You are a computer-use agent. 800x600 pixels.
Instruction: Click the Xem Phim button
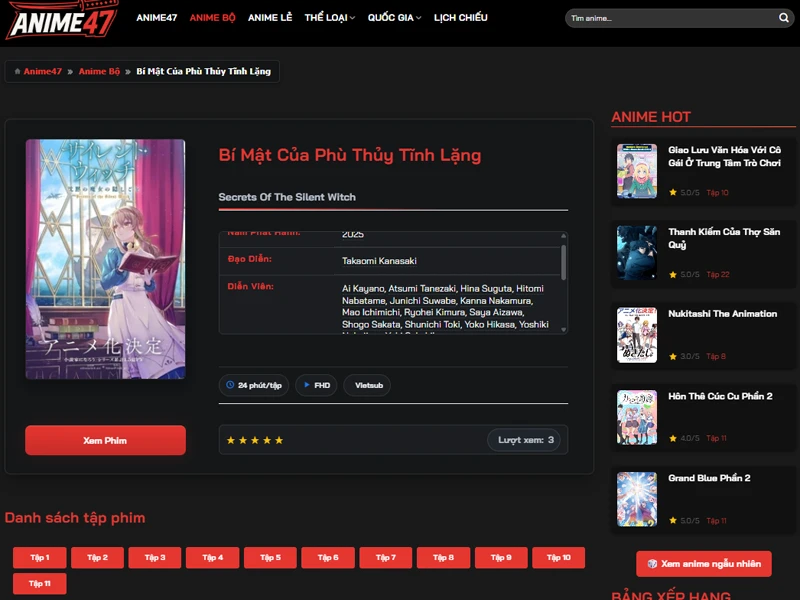click(105, 440)
